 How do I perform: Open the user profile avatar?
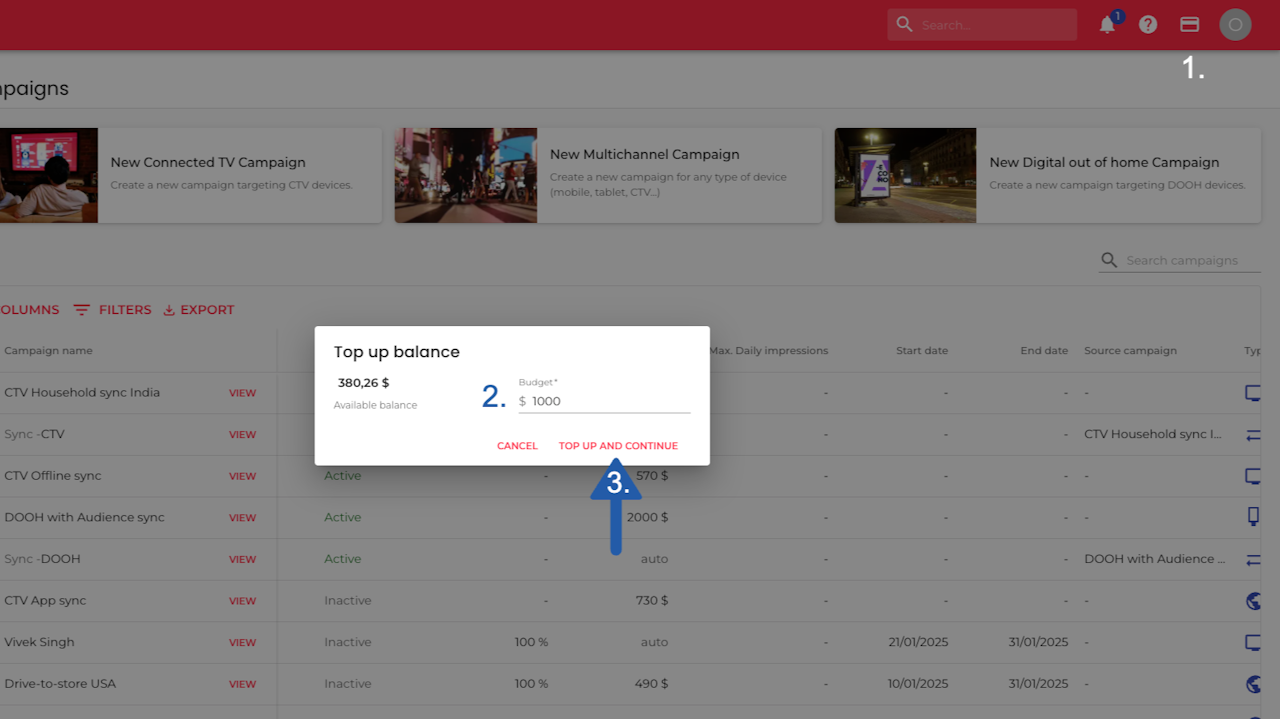tap(1235, 25)
